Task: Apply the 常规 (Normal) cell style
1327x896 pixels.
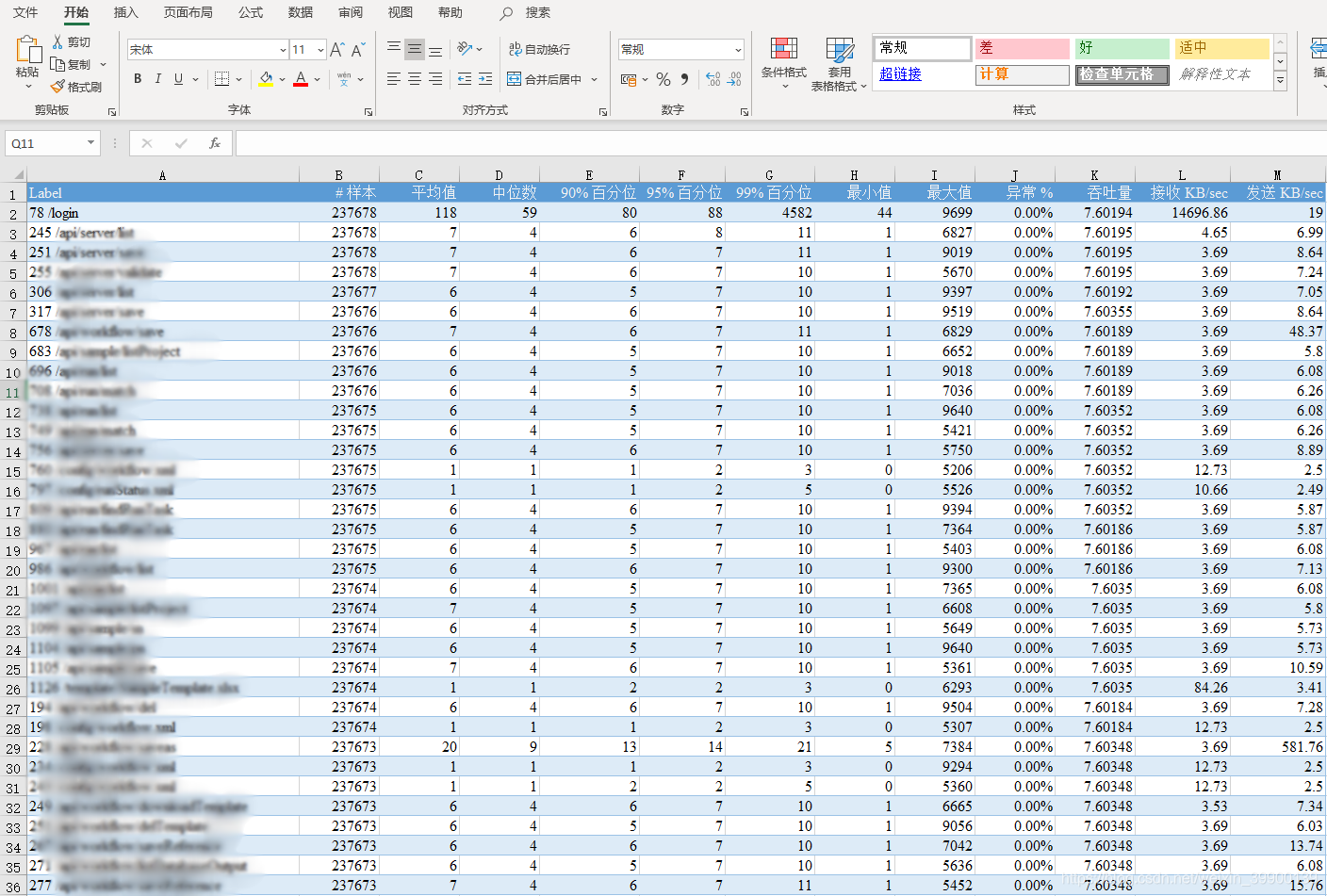Action: point(924,48)
